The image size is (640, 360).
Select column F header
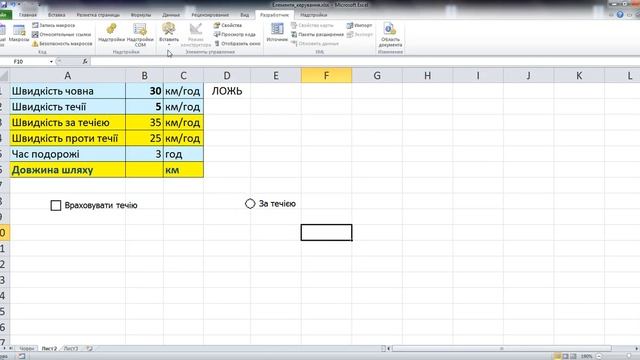tap(326, 76)
